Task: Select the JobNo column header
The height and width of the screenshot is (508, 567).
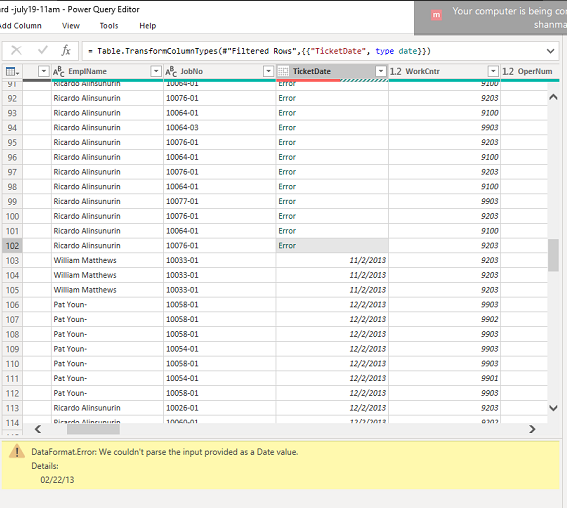Action: 192,71
